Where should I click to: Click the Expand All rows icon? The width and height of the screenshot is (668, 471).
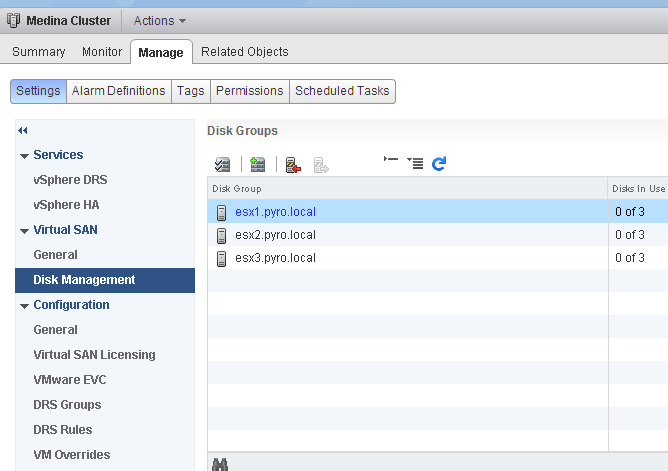pyautogui.click(x=416, y=164)
